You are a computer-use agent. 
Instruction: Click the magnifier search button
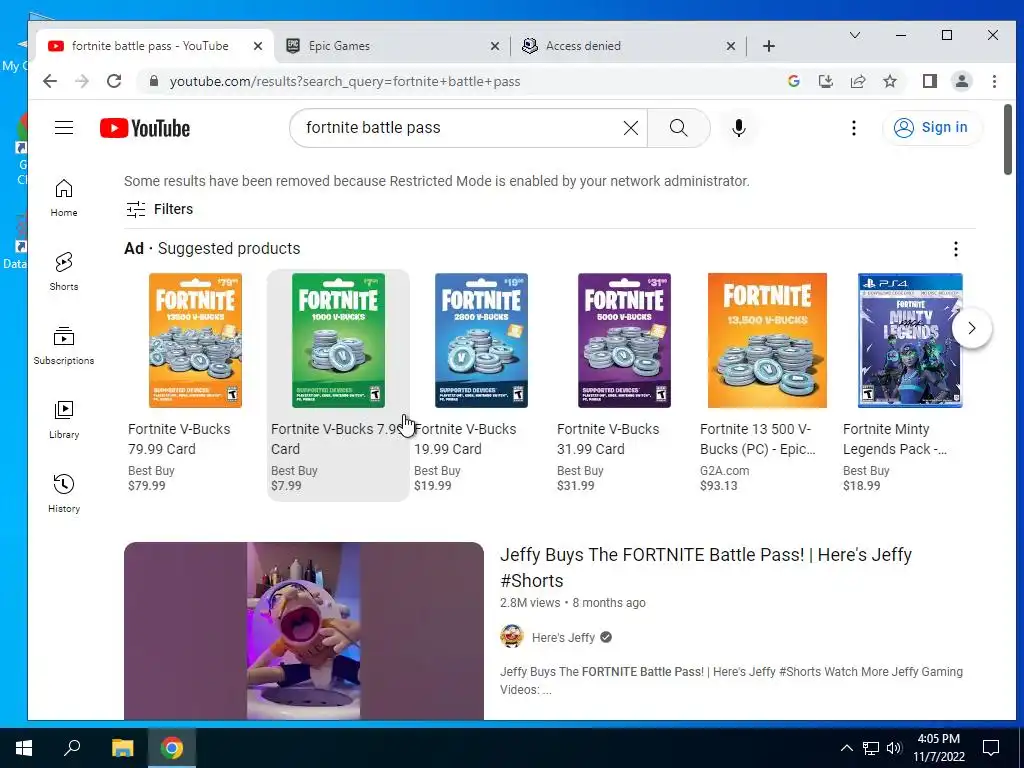pyautogui.click(x=679, y=128)
